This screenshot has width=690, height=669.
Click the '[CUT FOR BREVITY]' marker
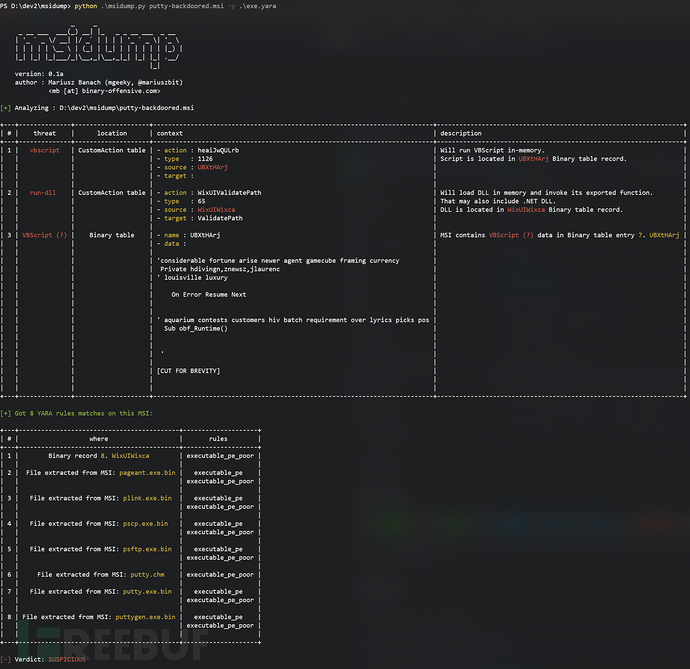coord(188,371)
